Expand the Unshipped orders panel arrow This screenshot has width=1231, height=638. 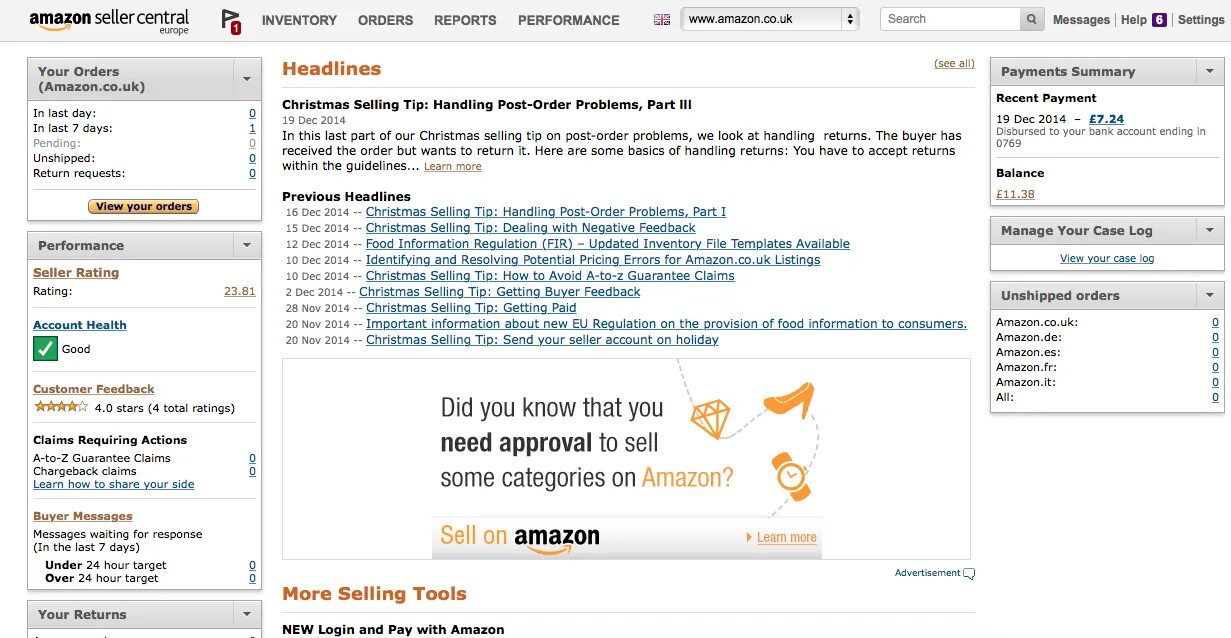tap(1209, 295)
